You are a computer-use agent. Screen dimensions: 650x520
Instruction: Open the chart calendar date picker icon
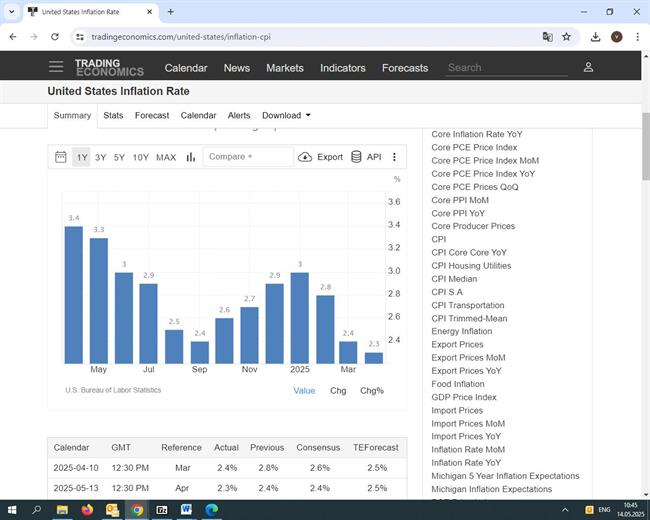61,157
